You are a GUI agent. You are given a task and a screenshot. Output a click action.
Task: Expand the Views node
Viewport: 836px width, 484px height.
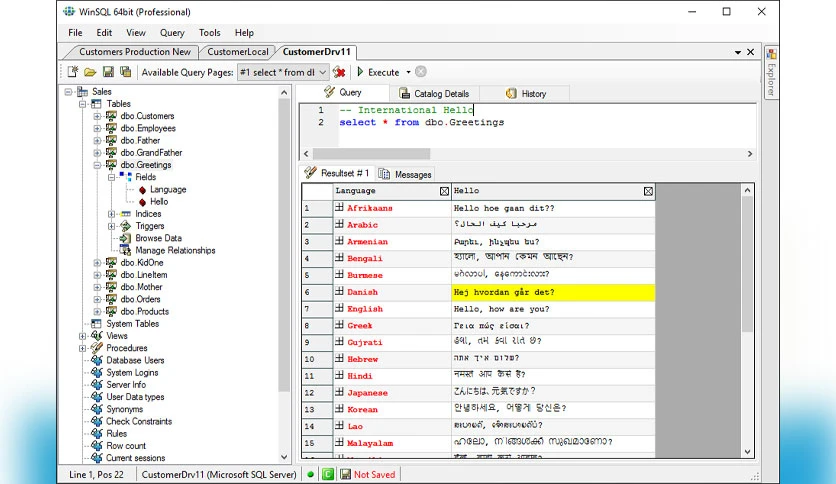(83, 336)
